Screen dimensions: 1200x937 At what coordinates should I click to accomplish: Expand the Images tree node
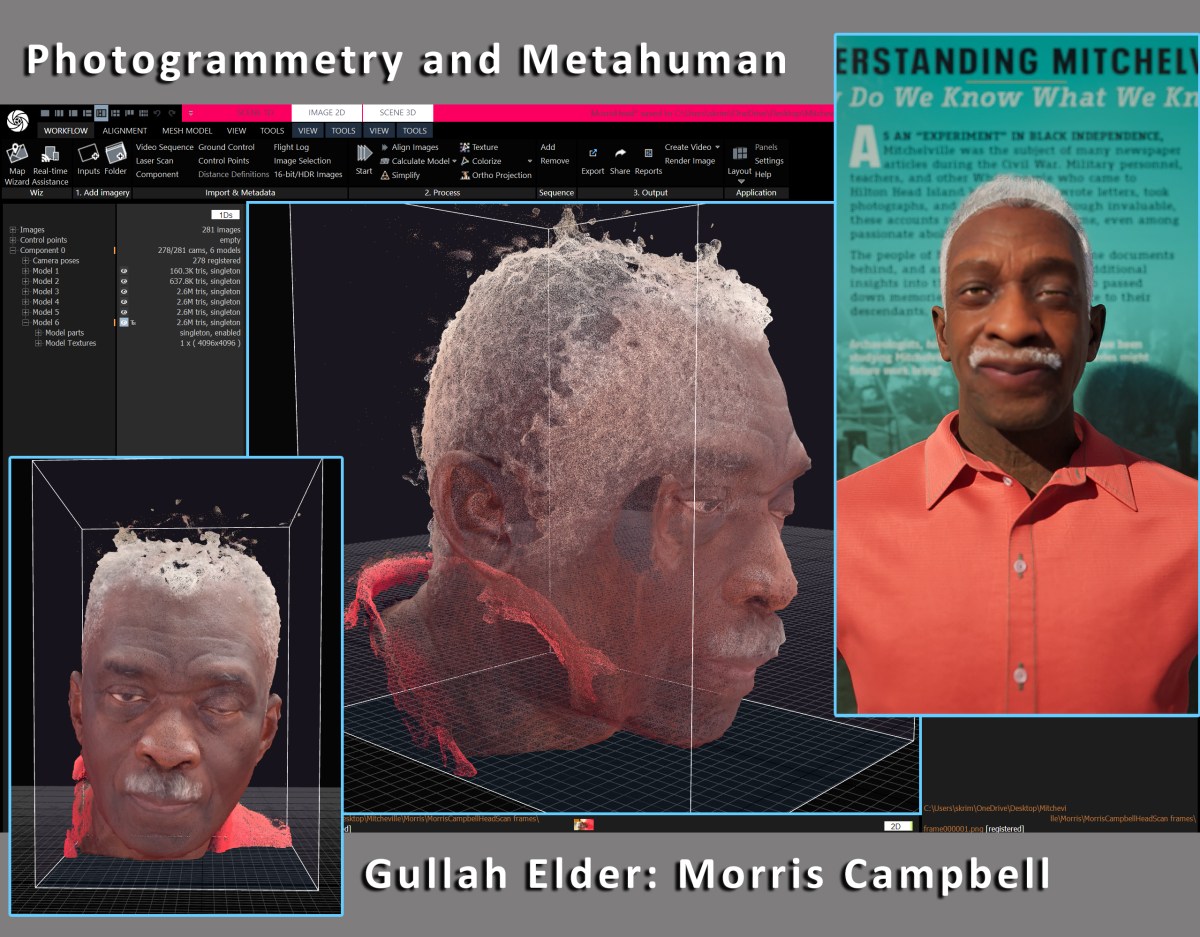pos(13,230)
